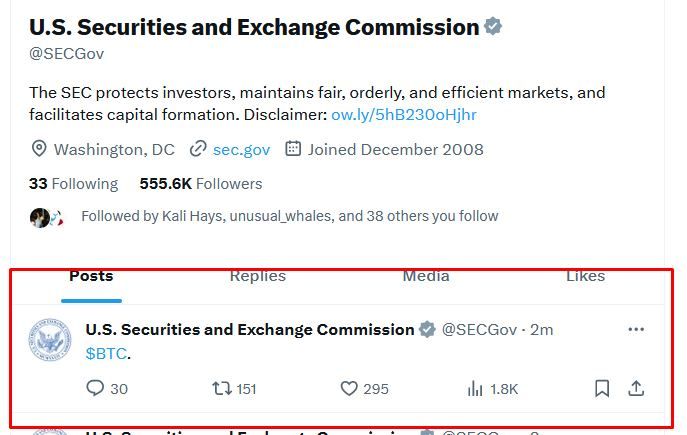Select the Likes tab
The image size is (687, 435).
(x=585, y=276)
